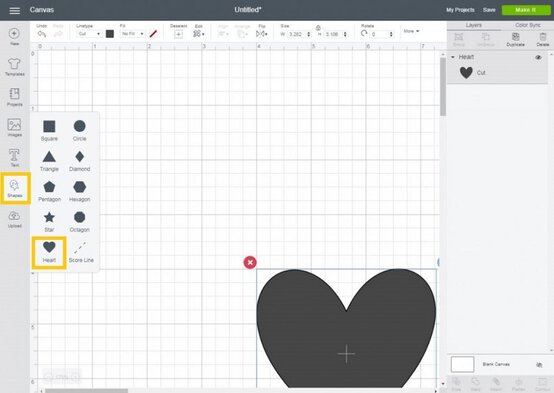The width and height of the screenshot is (554, 393).
Task: Switch to the Layers tab
Action: coord(473,25)
